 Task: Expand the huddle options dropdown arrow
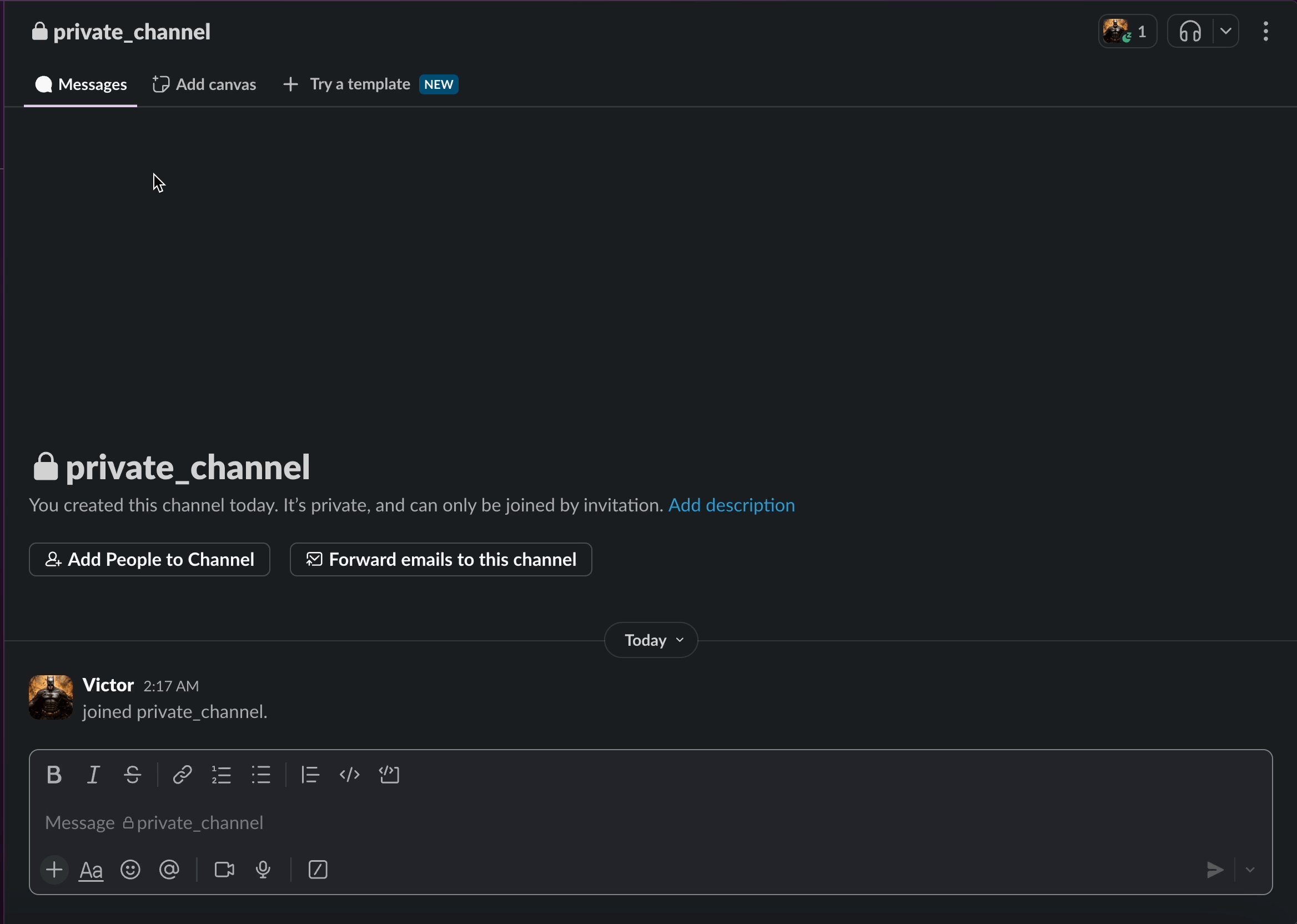[x=1226, y=31]
